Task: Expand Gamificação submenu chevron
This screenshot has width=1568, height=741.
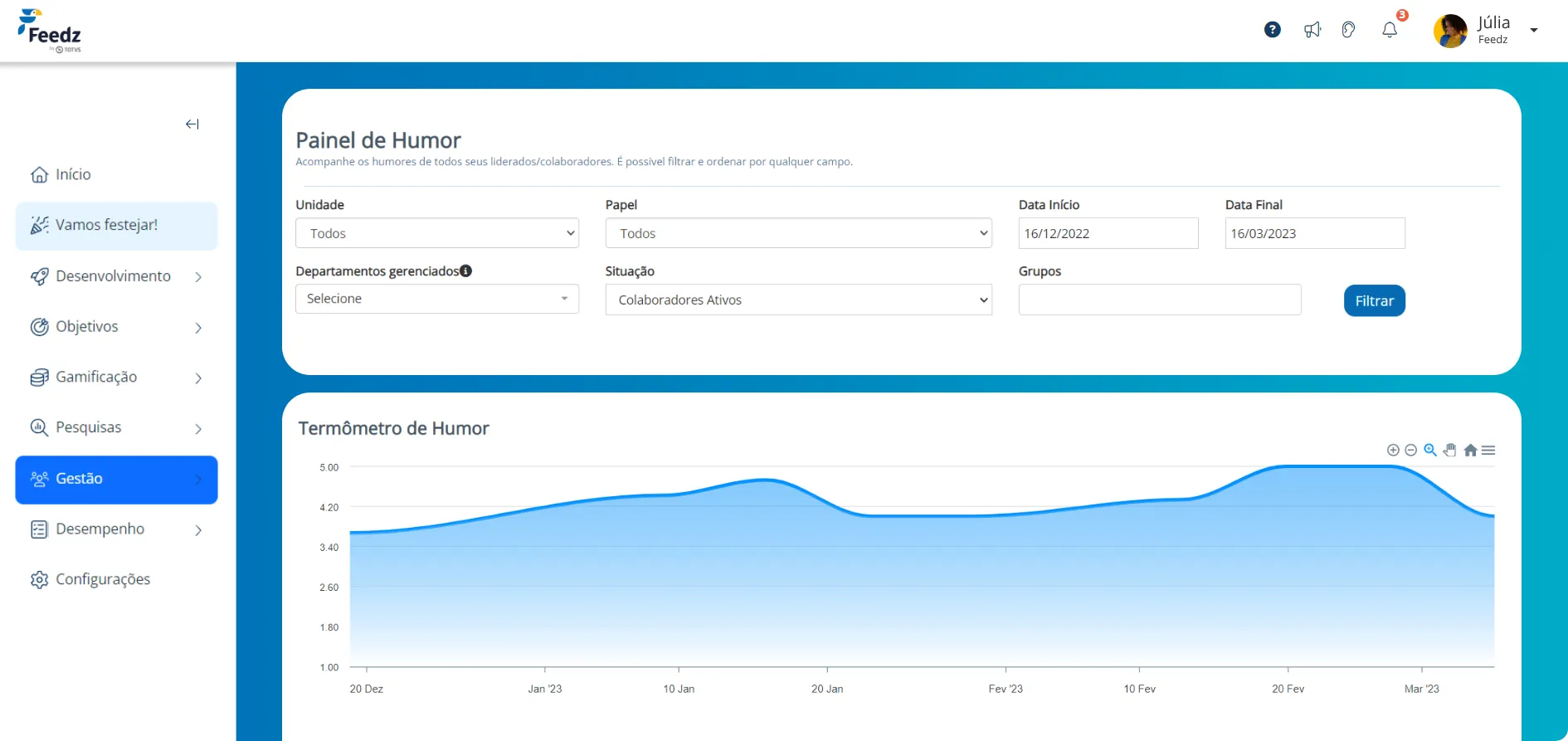Action: click(198, 378)
